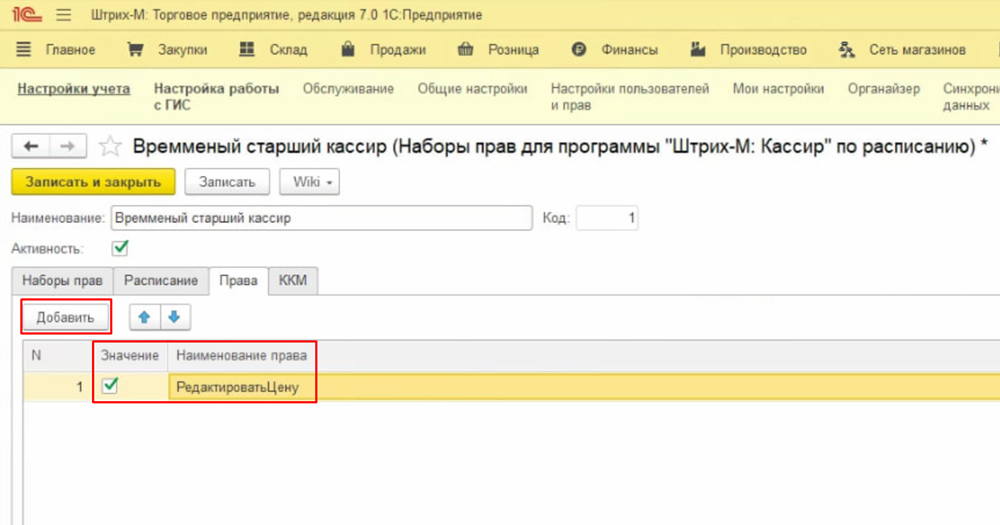
Task: Open the hamburger main menu icon
Action: (63, 16)
